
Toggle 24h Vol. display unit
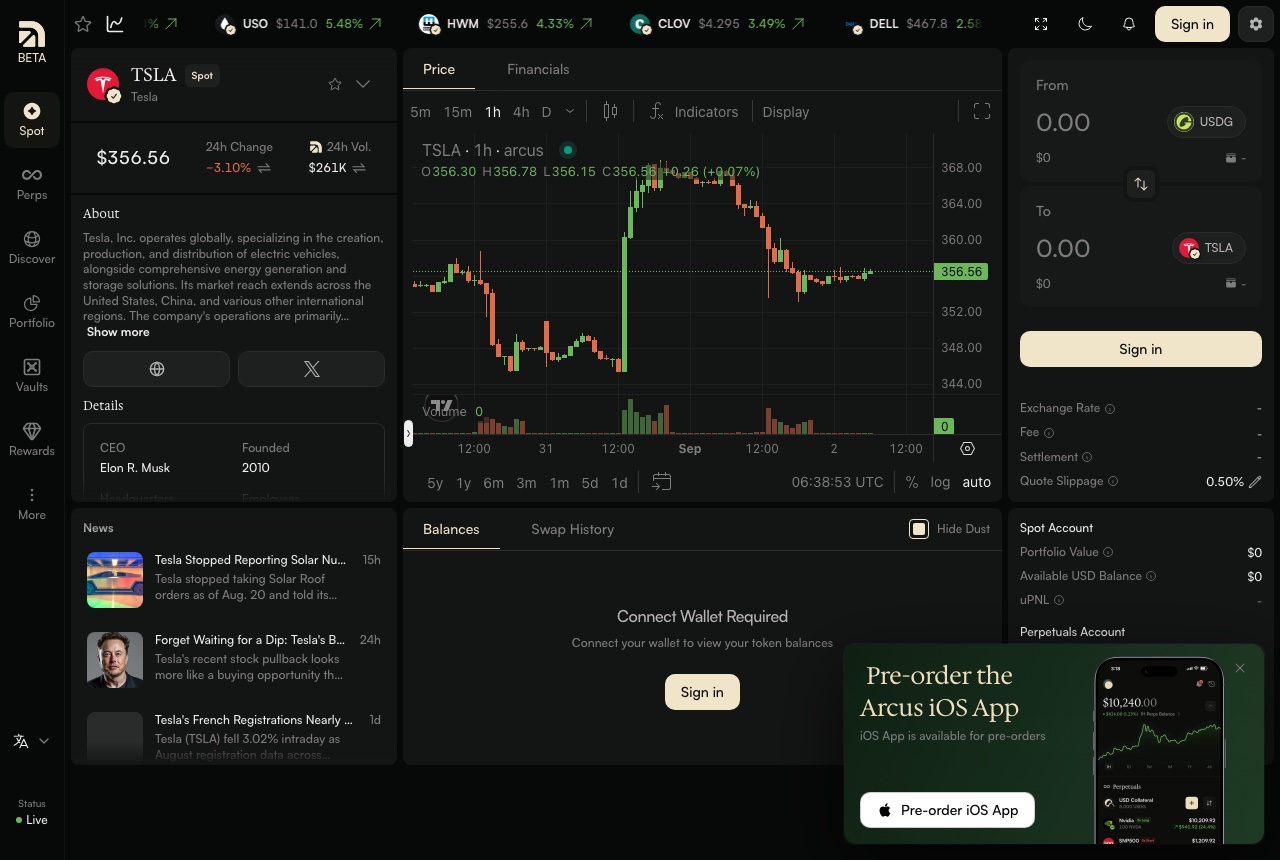(359, 168)
